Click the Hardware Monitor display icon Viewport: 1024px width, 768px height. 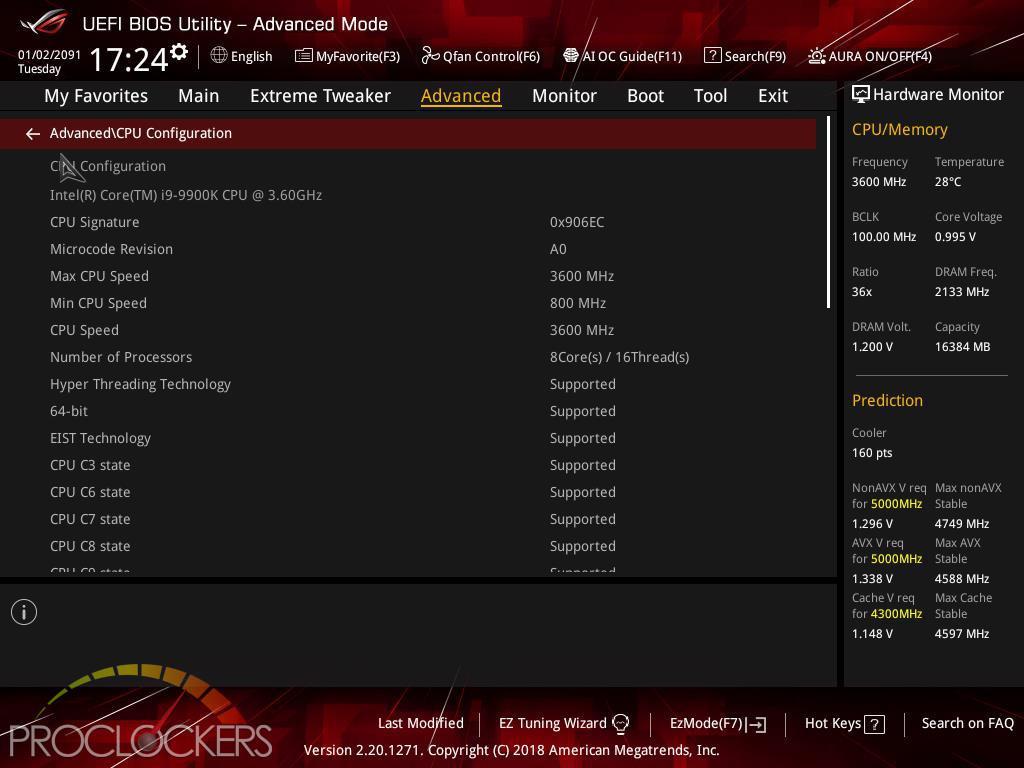861,94
